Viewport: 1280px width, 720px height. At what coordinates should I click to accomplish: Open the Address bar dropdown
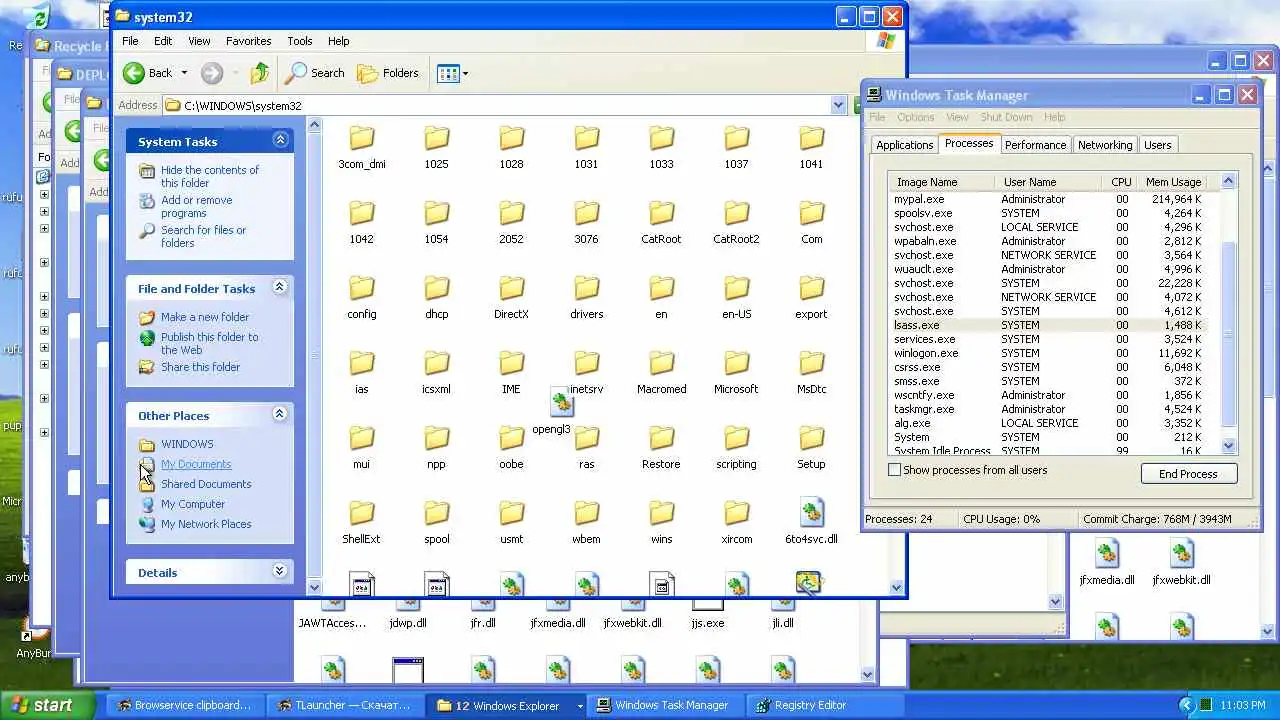(x=839, y=105)
